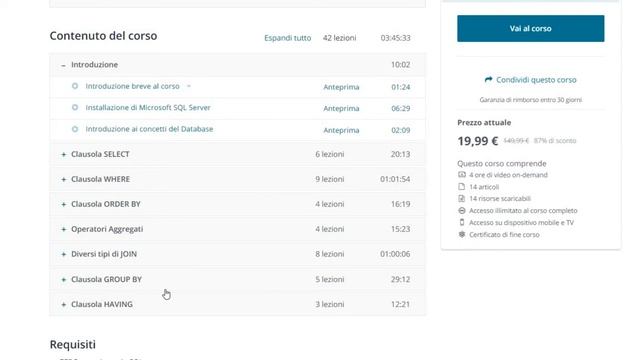
Task: Click the Clausola WHERE title text
Action: [100, 179]
